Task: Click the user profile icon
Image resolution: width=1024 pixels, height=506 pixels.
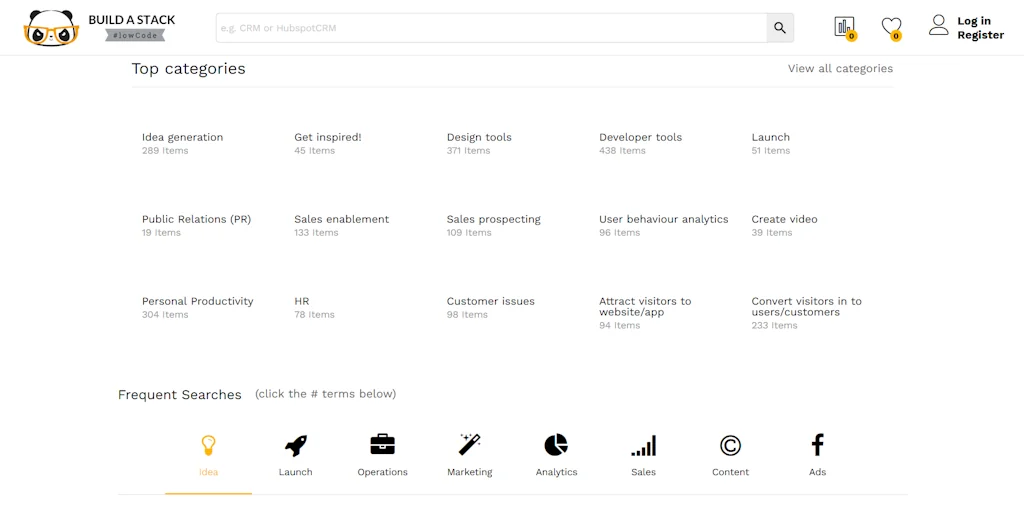Action: click(938, 25)
